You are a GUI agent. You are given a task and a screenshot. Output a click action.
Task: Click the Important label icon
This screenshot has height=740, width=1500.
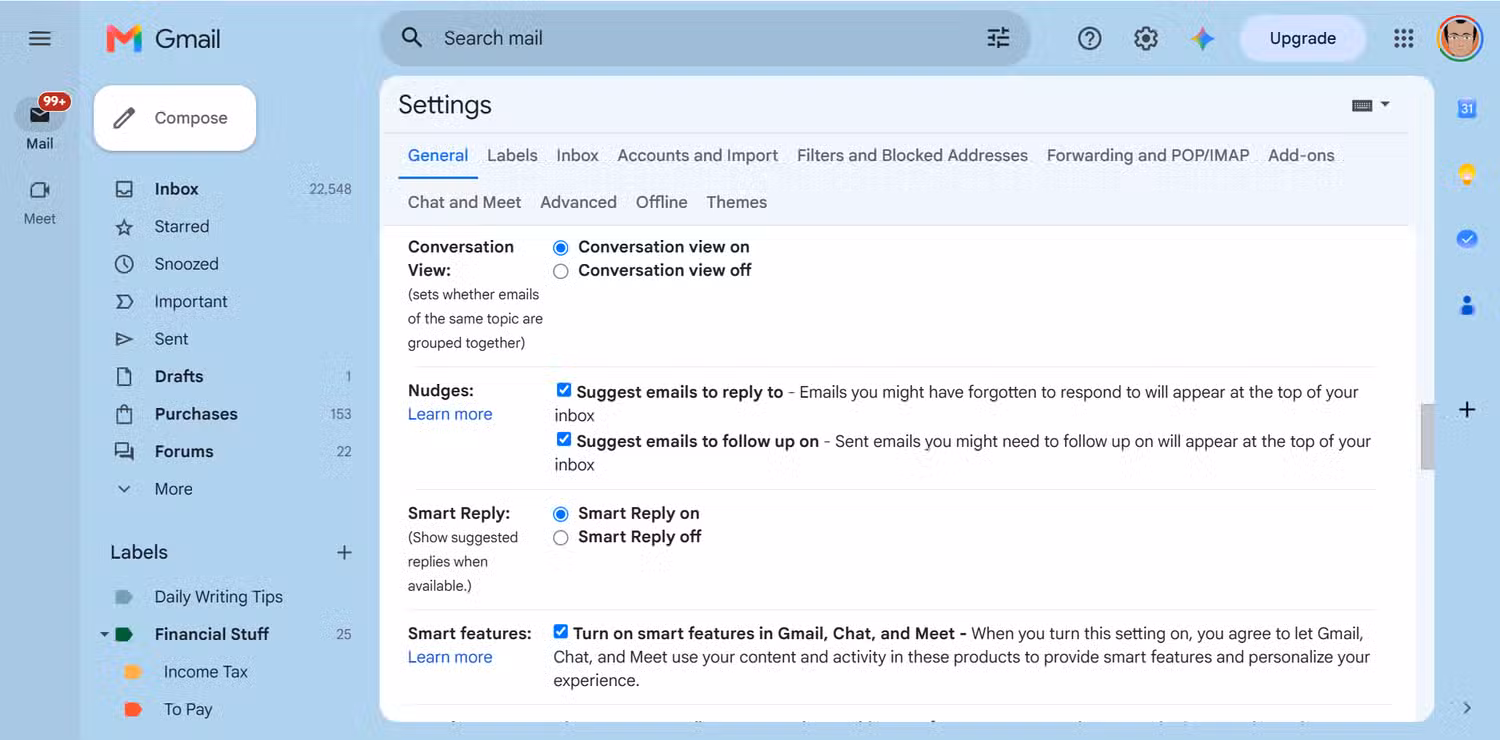coord(124,302)
